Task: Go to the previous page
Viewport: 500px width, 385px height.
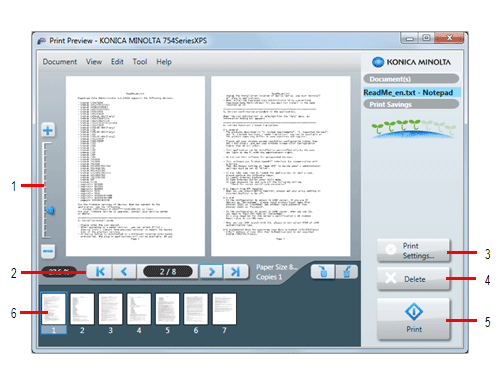Action: coord(124,272)
